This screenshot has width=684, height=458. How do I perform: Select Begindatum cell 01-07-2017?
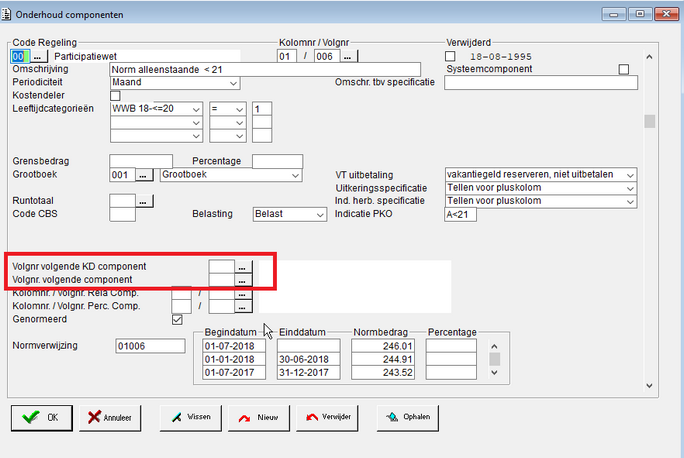pyautogui.click(x=234, y=373)
